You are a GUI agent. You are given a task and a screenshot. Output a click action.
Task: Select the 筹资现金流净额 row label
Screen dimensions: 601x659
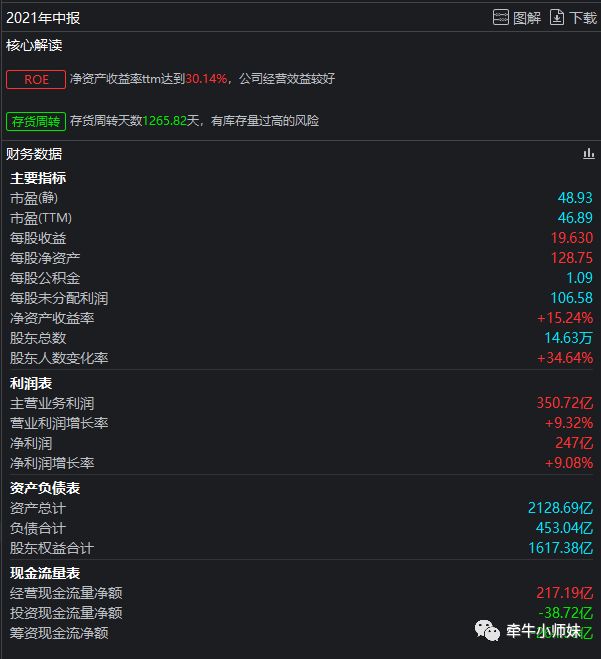(59, 633)
